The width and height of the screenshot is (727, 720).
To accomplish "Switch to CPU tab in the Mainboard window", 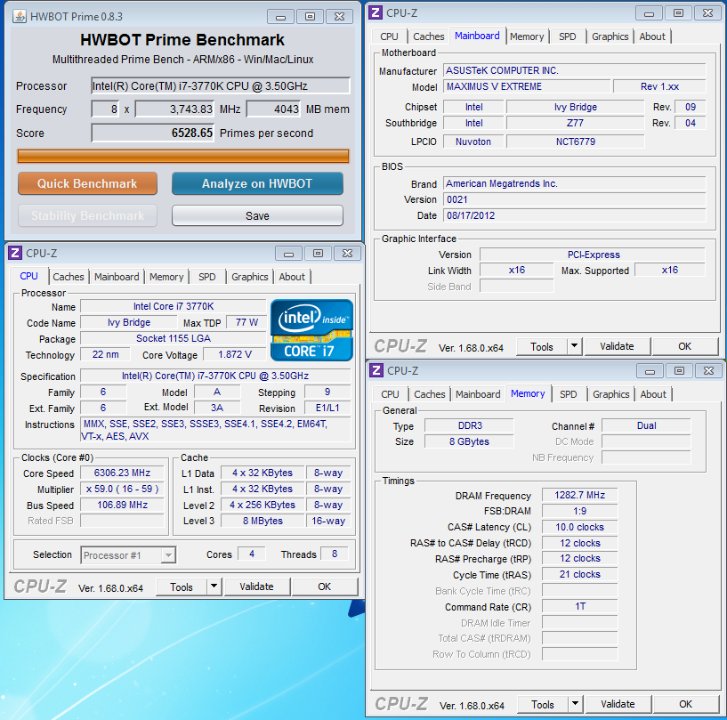I will pos(389,37).
